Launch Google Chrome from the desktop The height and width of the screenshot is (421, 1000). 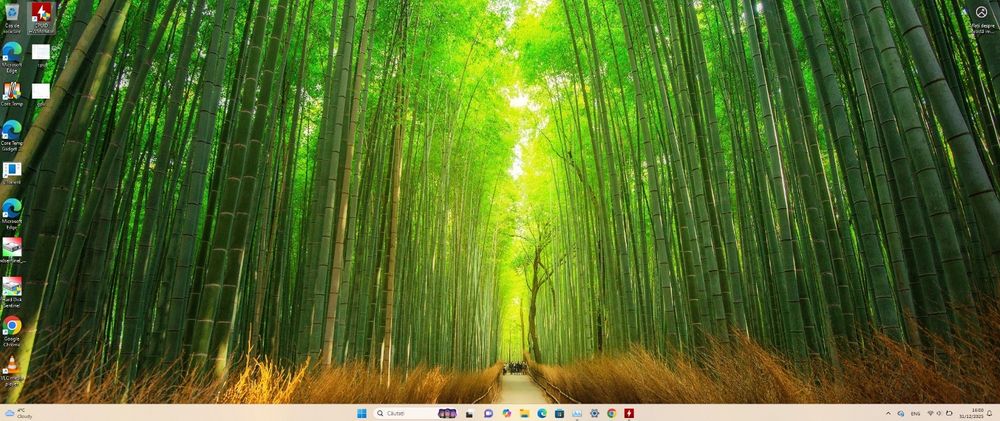(x=11, y=330)
